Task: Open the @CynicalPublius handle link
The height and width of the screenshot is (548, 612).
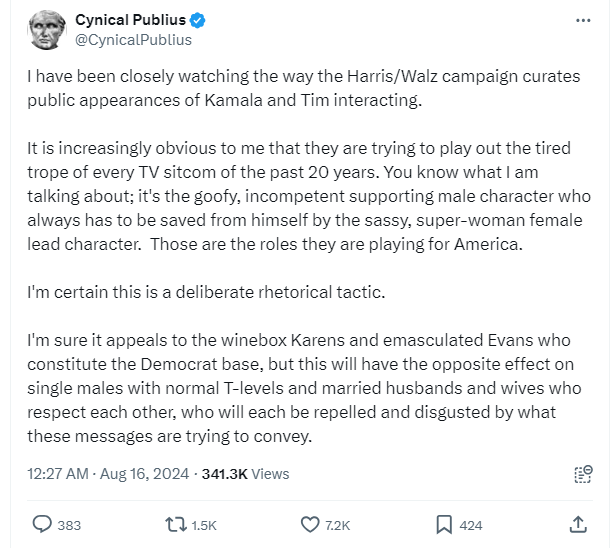Action: coord(133,40)
